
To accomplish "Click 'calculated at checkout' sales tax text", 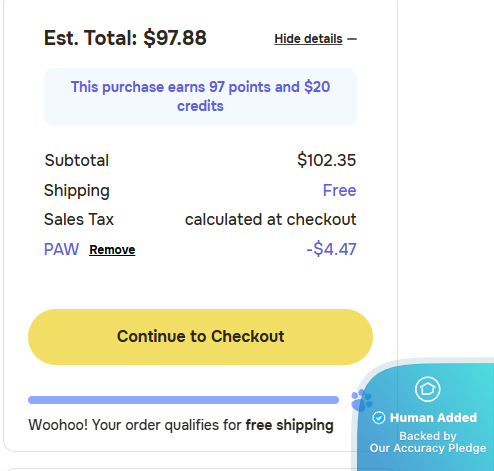I will tap(271, 219).
